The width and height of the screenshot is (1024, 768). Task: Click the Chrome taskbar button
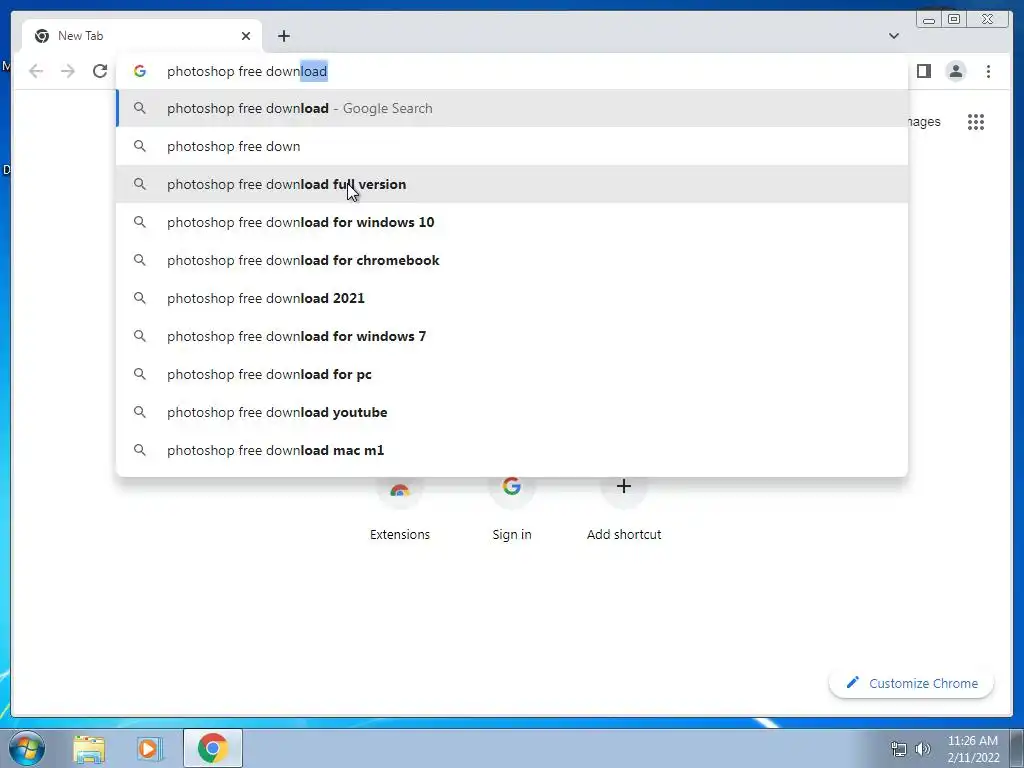(213, 748)
